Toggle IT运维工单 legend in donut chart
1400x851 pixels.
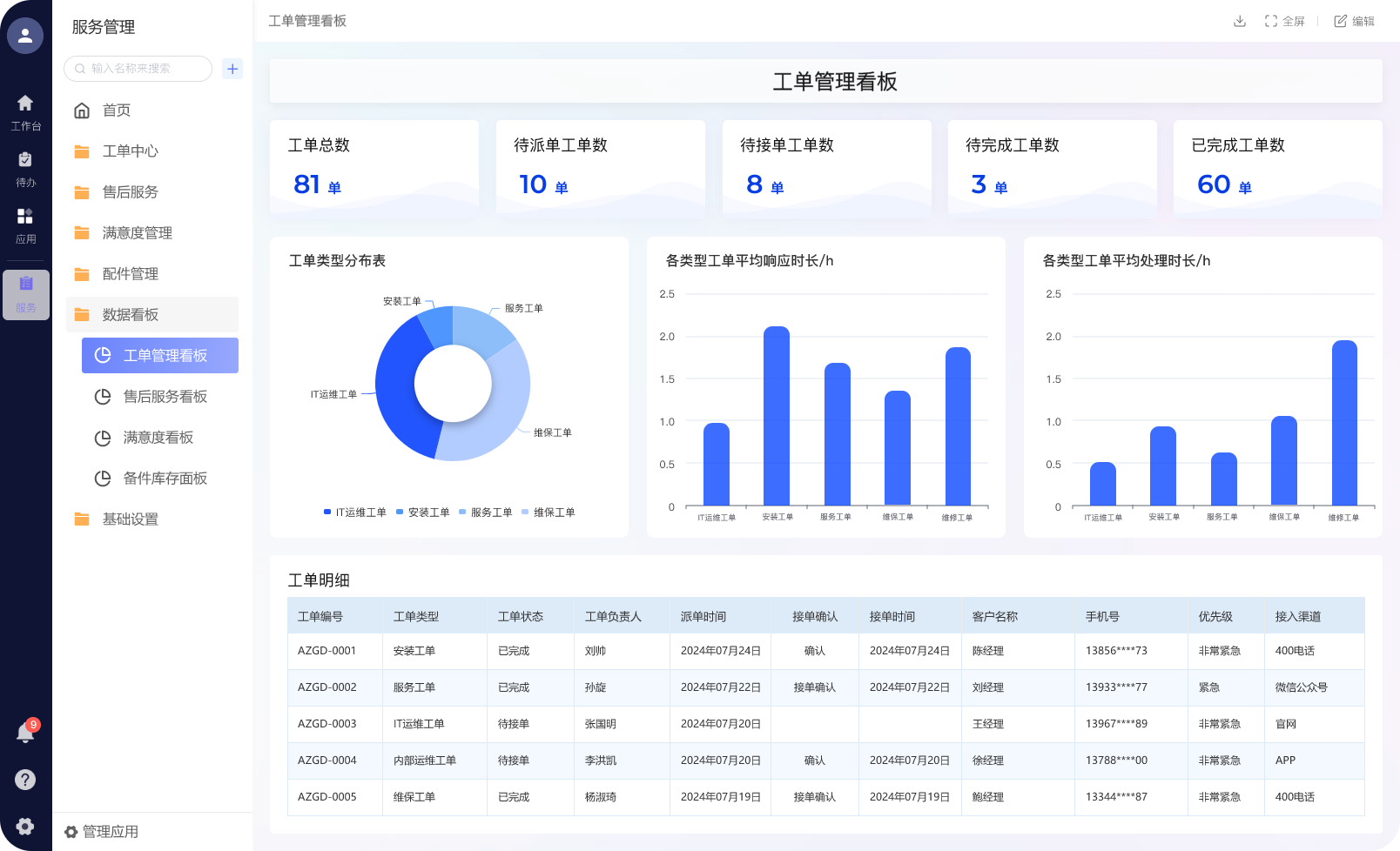pyautogui.click(x=355, y=513)
